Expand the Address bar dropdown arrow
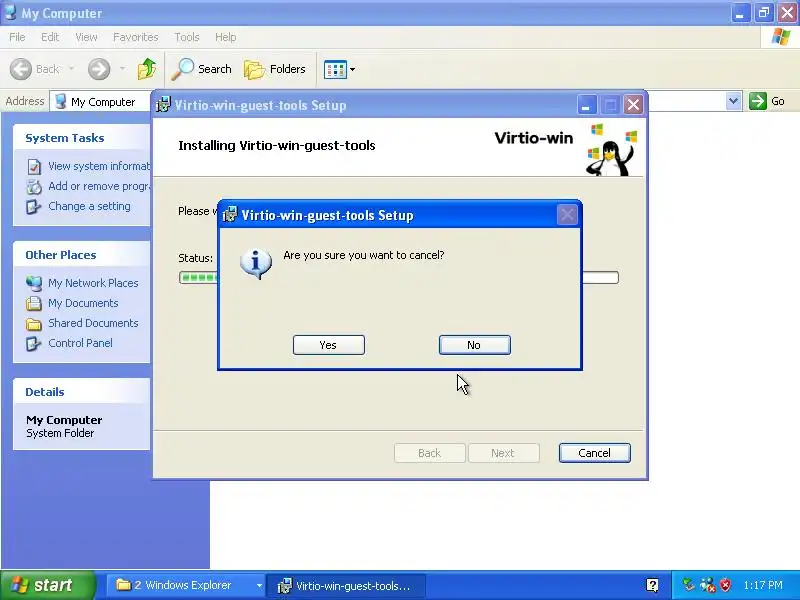 pos(733,101)
